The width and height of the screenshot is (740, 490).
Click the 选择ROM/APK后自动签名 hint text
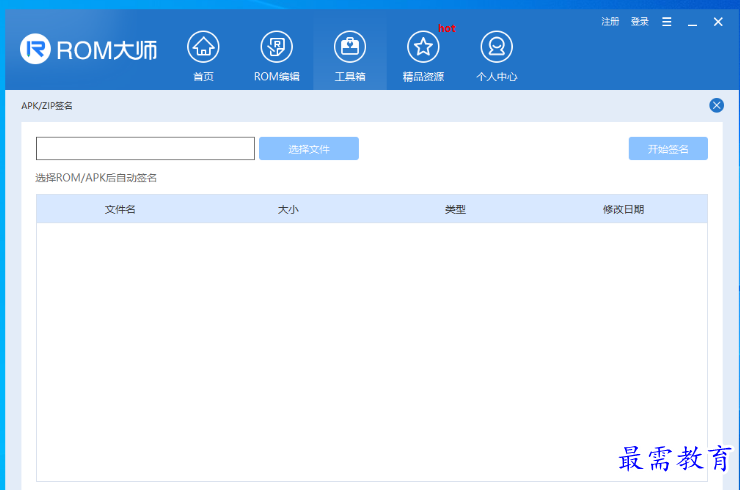coord(96,178)
